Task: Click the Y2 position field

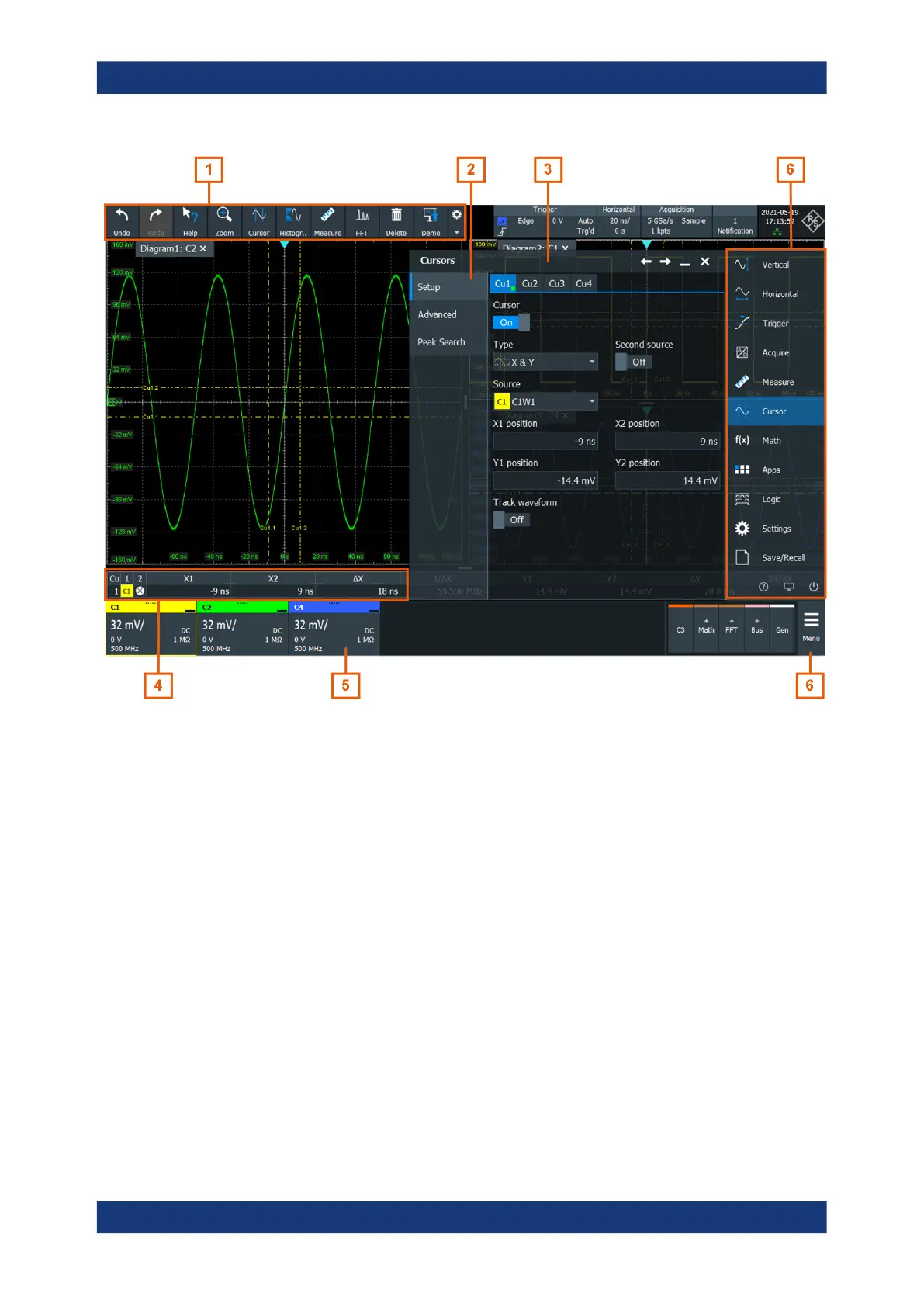Action: (668, 481)
